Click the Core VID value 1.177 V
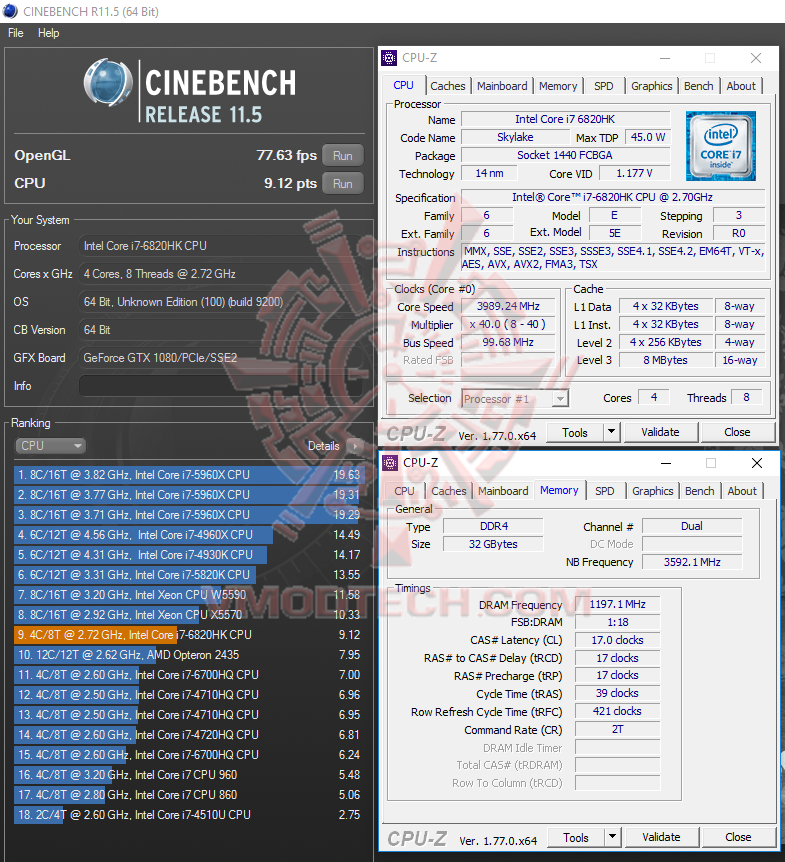 (x=634, y=173)
